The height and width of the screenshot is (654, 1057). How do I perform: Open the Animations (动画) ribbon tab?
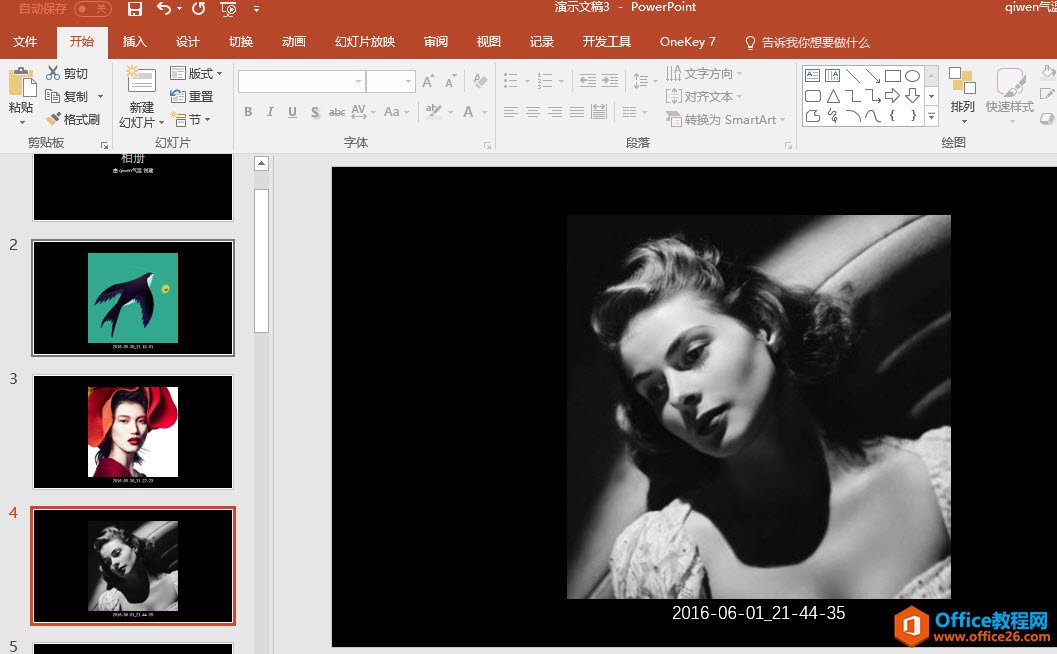[293, 42]
